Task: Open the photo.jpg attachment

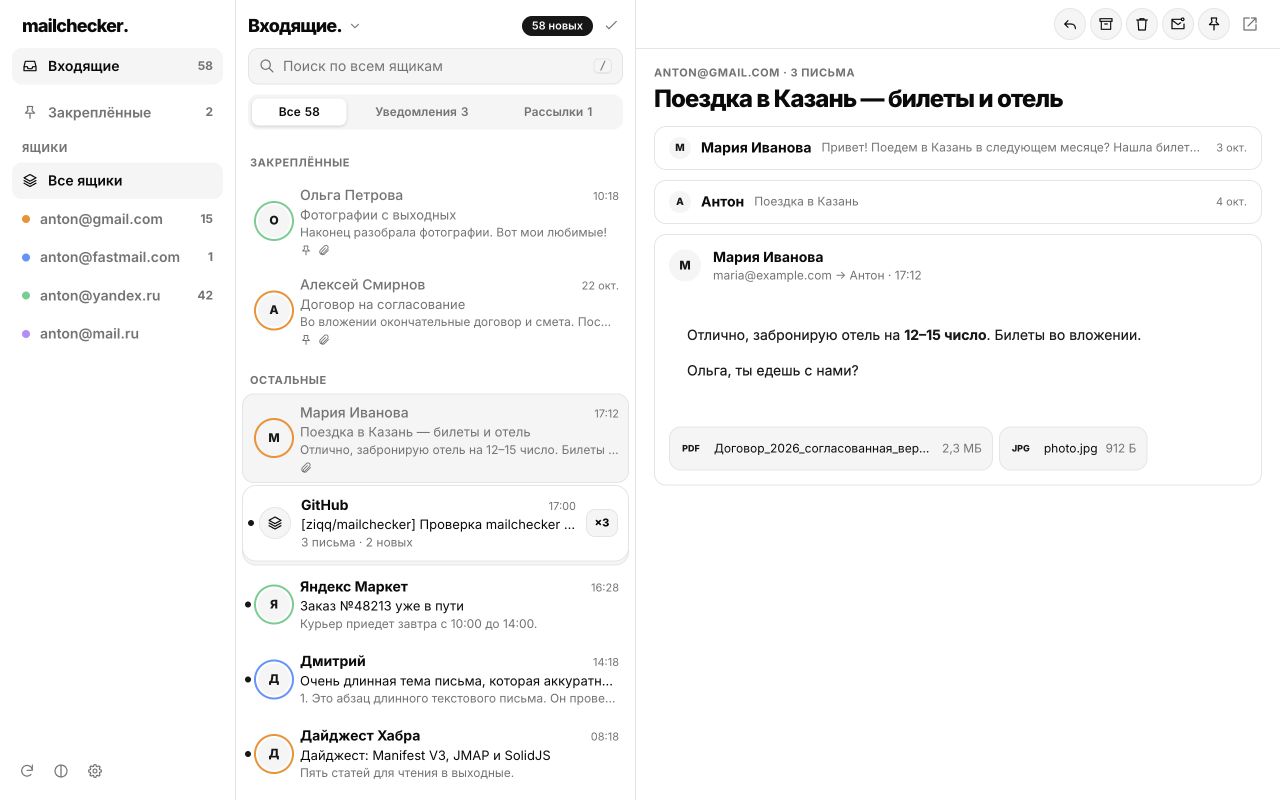Action: click(x=1073, y=448)
